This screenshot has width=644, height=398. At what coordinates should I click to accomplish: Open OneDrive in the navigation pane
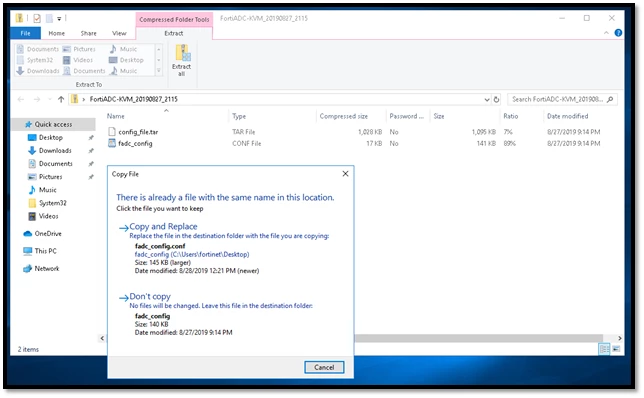(x=48, y=233)
